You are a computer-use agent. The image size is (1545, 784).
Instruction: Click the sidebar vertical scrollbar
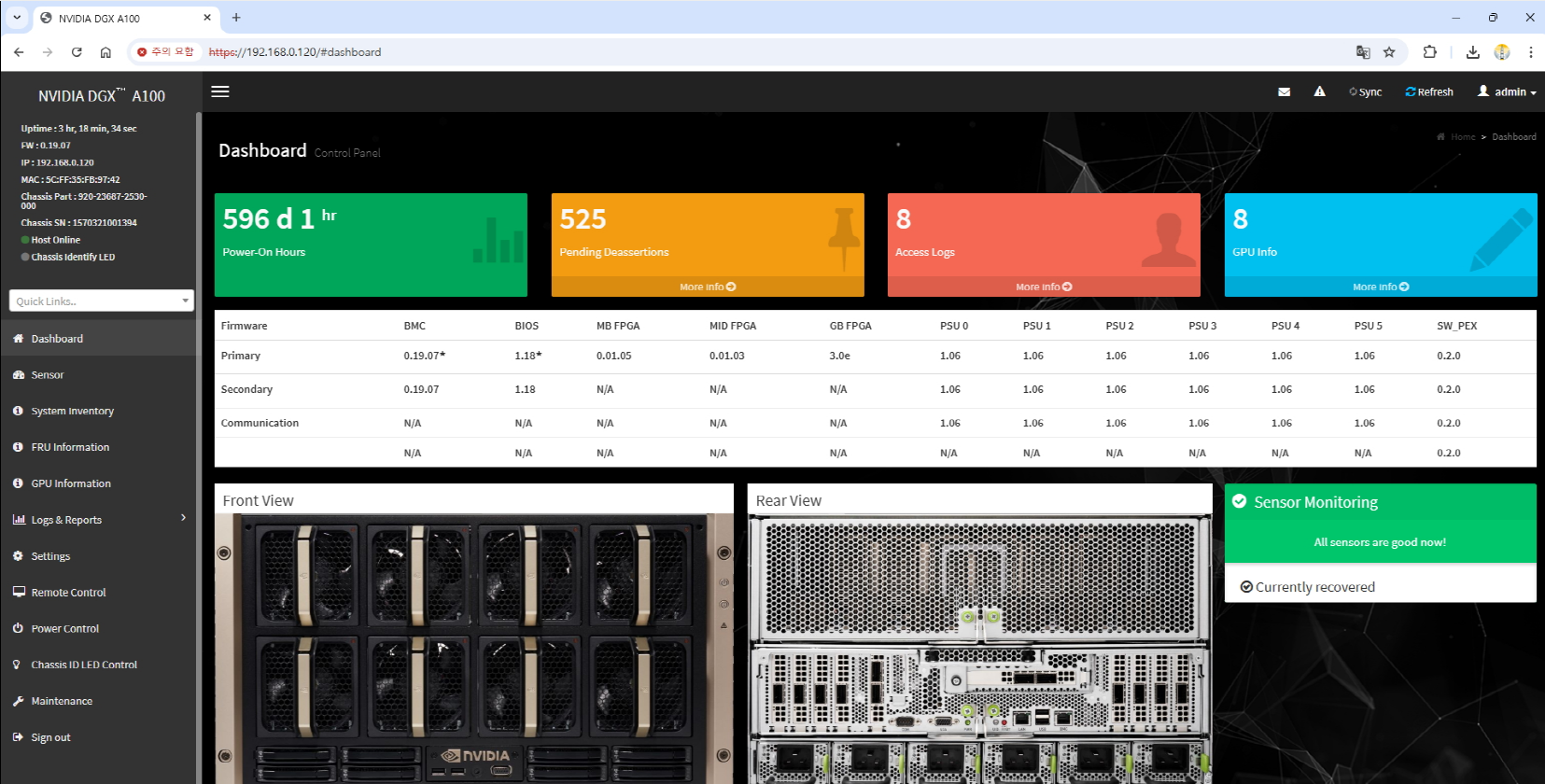coord(198,448)
